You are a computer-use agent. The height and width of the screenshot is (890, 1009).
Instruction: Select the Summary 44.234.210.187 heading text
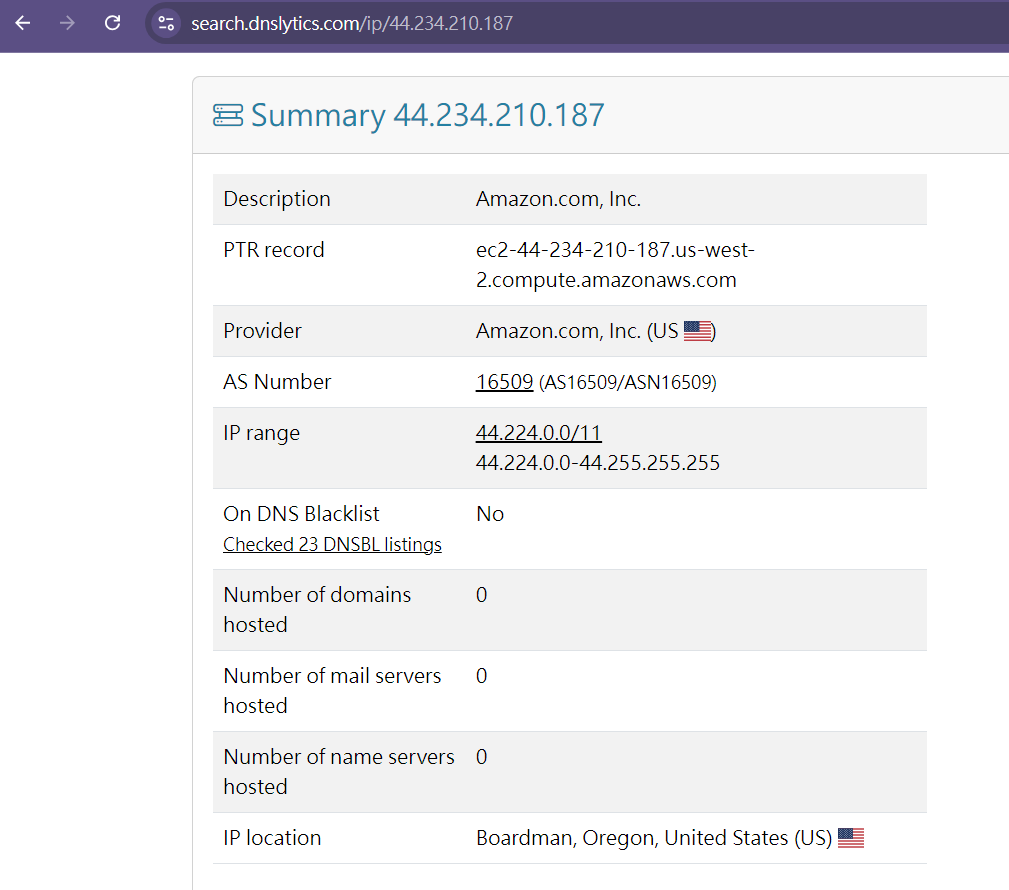427,115
